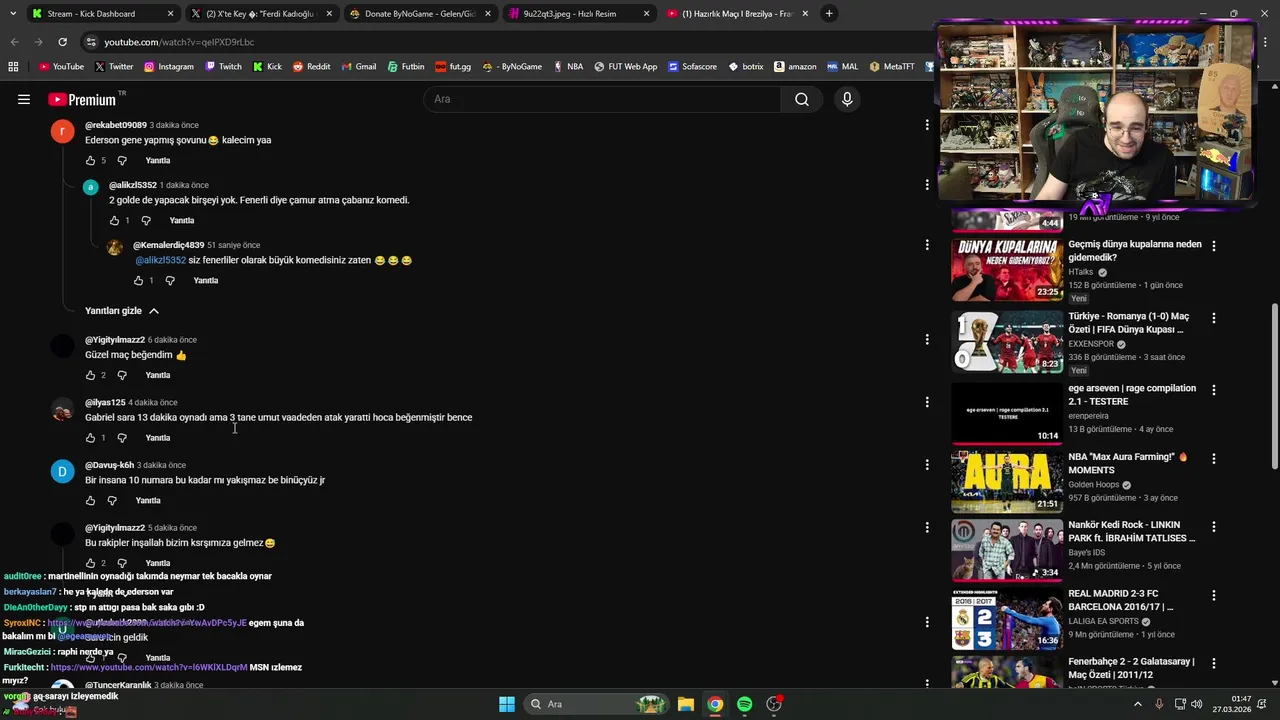Image resolution: width=1280 pixels, height=720 pixels.
Task: Start voice search with microphone icon
Action: [x=847, y=99]
